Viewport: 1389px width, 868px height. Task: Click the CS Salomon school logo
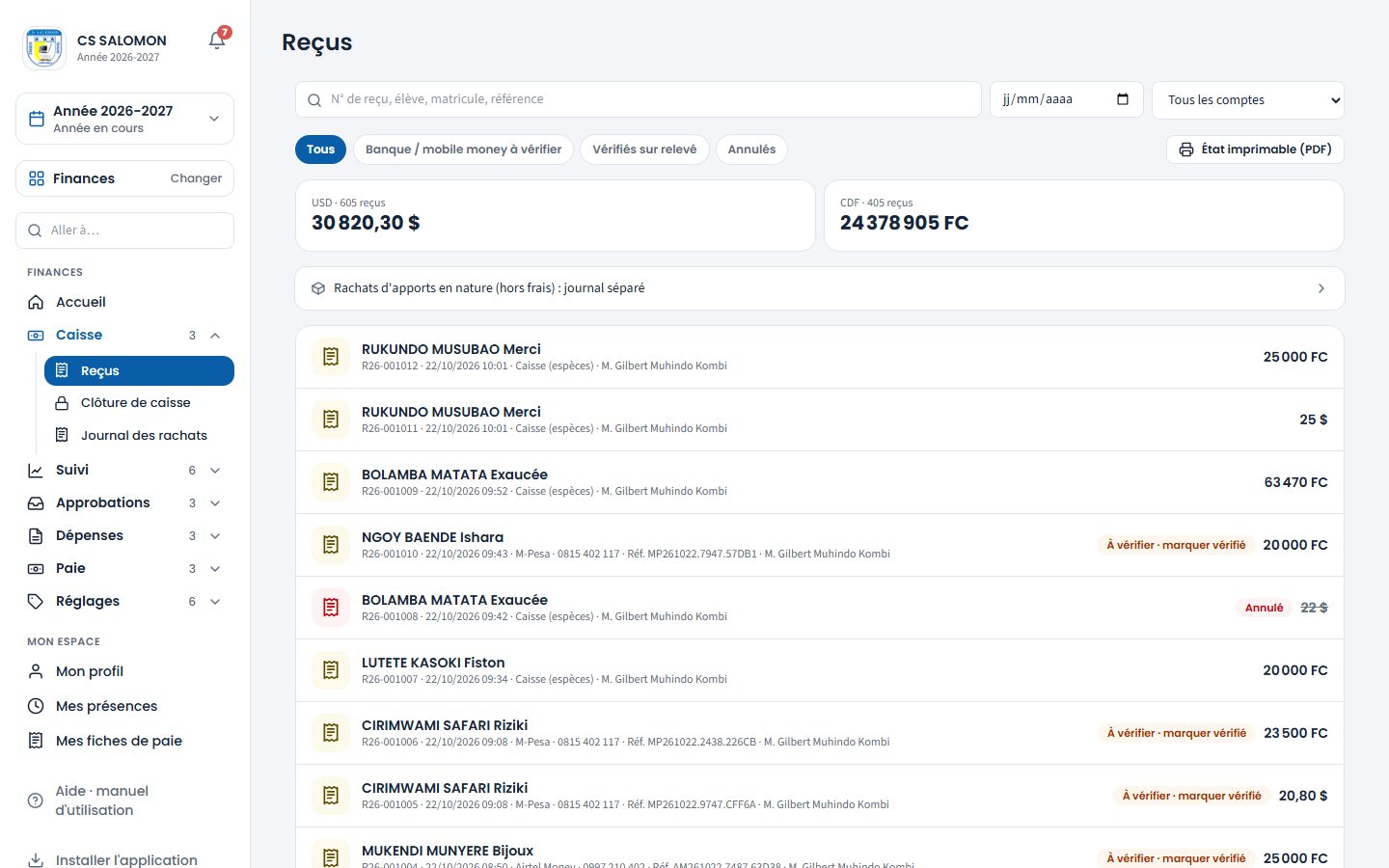[x=43, y=47]
